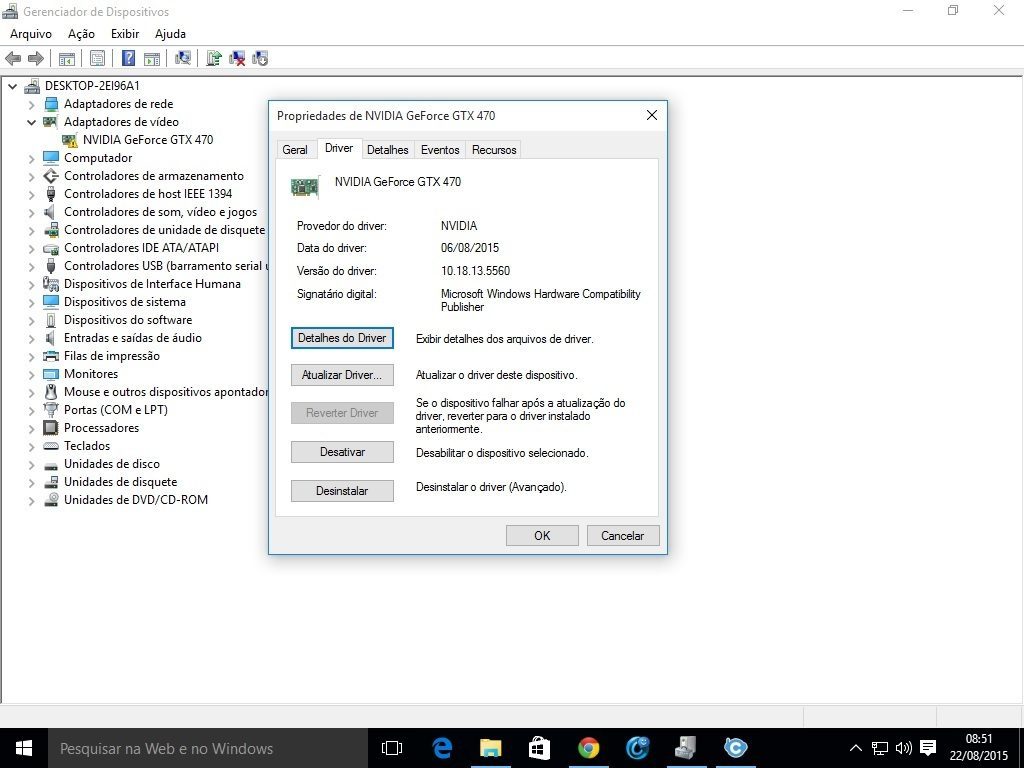Open the Windows Store taskbar icon
The width and height of the screenshot is (1024, 768).
coord(539,748)
